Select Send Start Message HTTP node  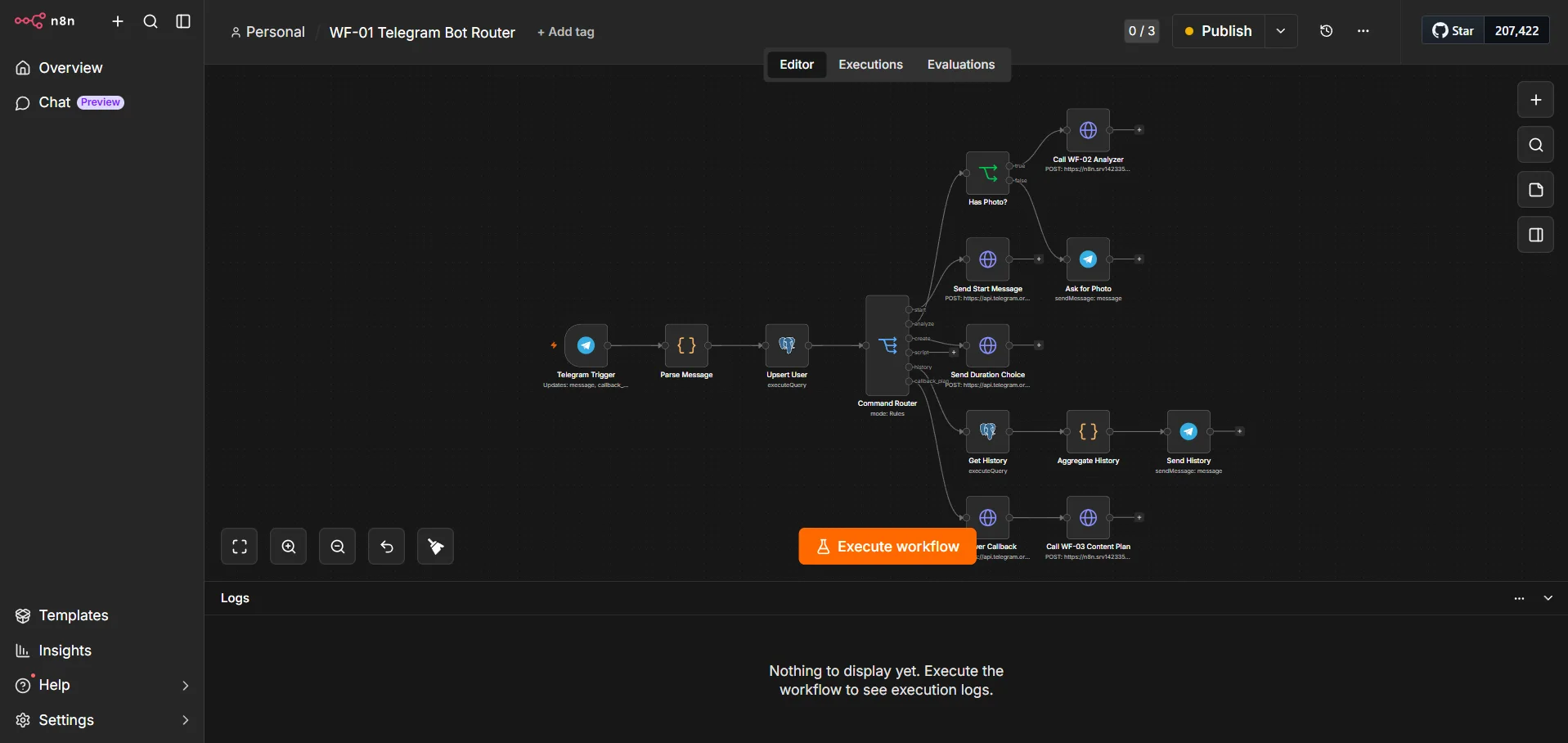tap(987, 259)
